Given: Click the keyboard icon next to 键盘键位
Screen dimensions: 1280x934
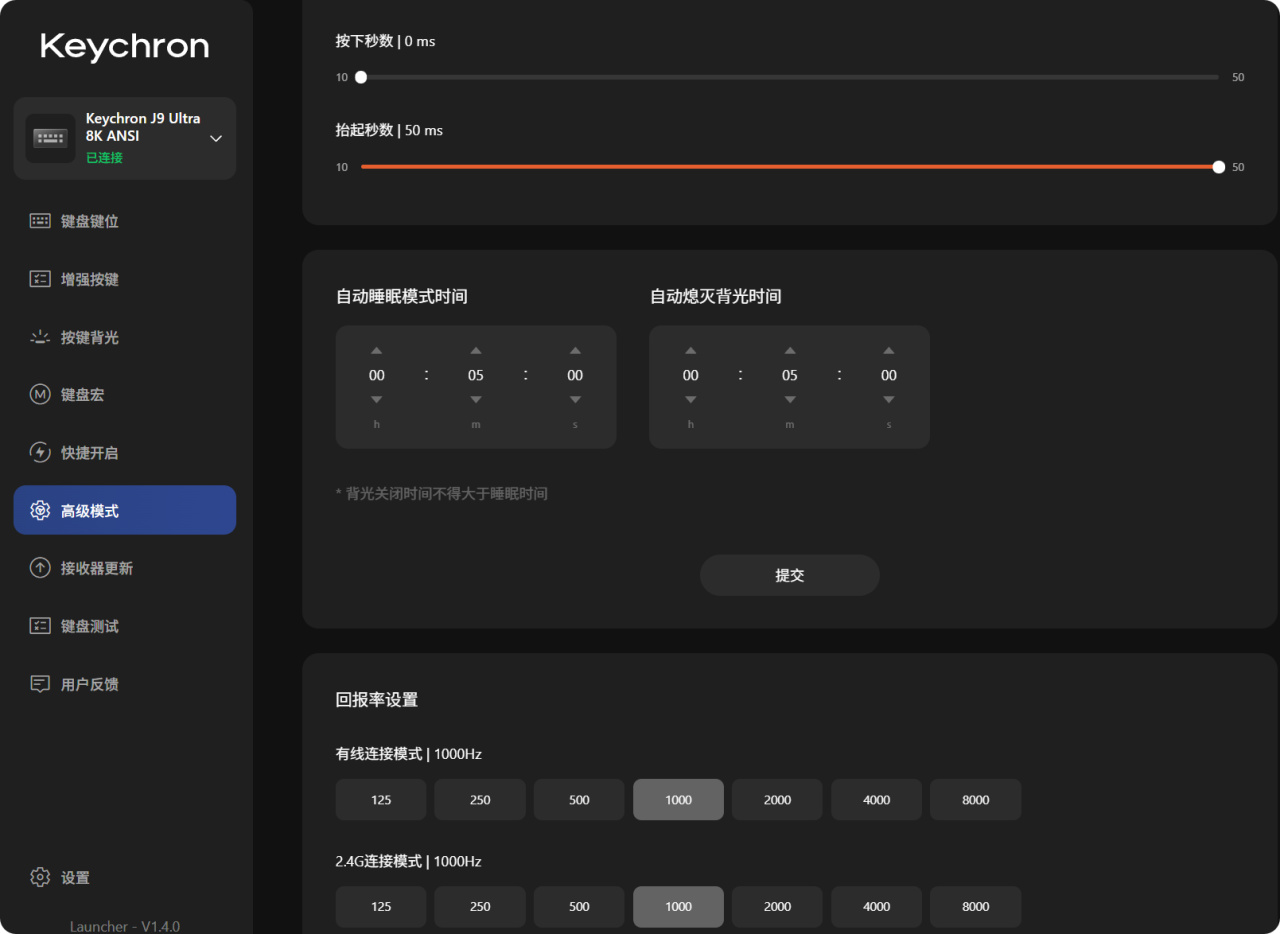Looking at the screenshot, I should click(40, 221).
